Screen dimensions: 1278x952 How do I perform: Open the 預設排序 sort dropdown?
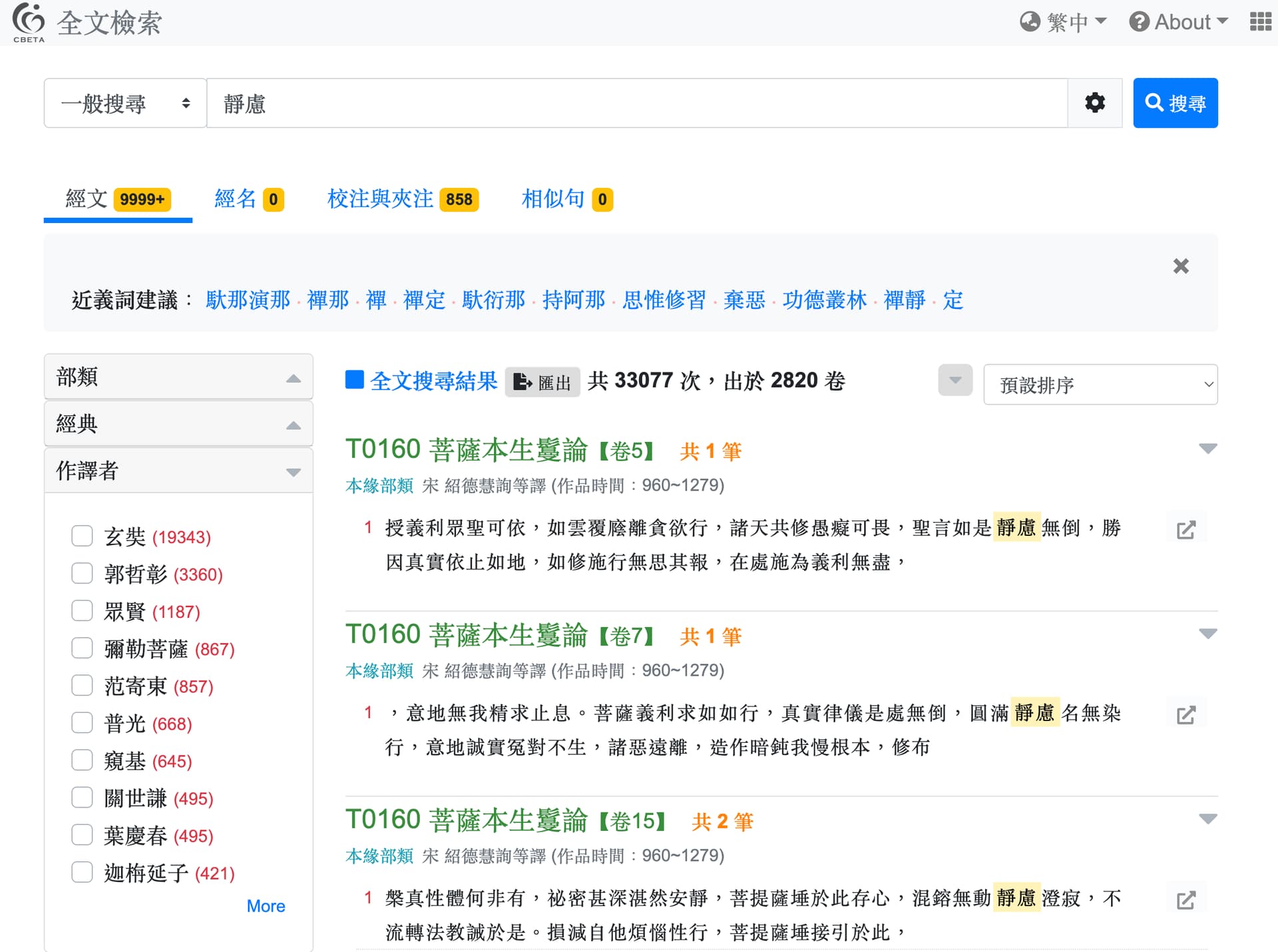(x=1100, y=384)
